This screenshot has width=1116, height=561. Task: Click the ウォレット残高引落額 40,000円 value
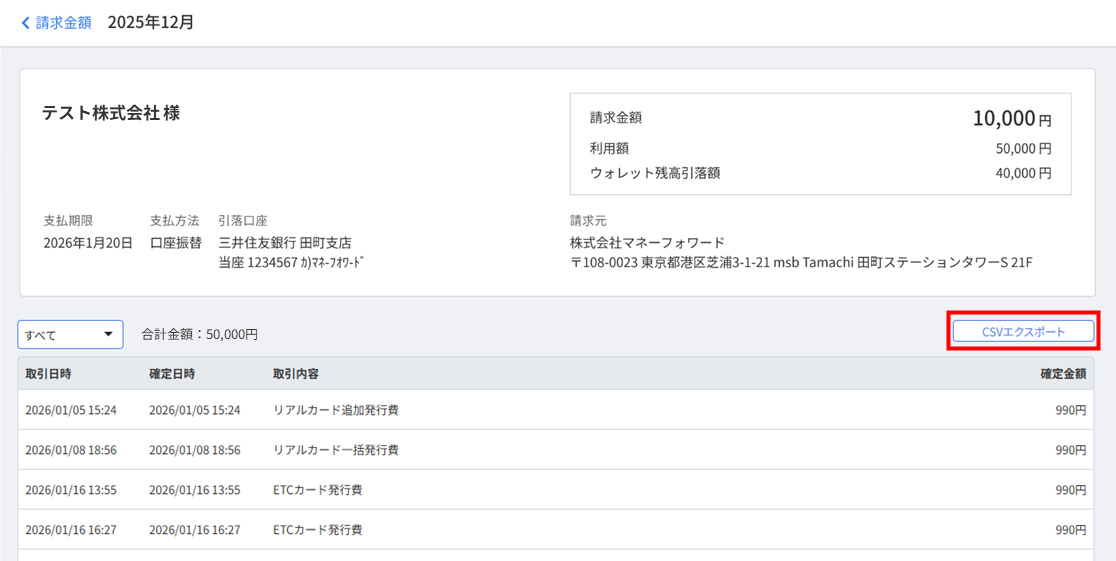pyautogui.click(x=1023, y=173)
